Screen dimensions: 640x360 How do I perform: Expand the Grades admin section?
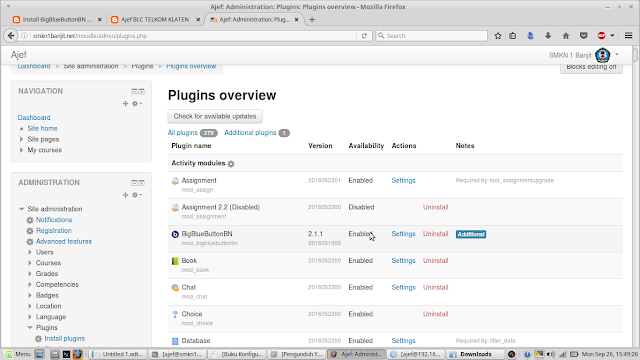30,273
